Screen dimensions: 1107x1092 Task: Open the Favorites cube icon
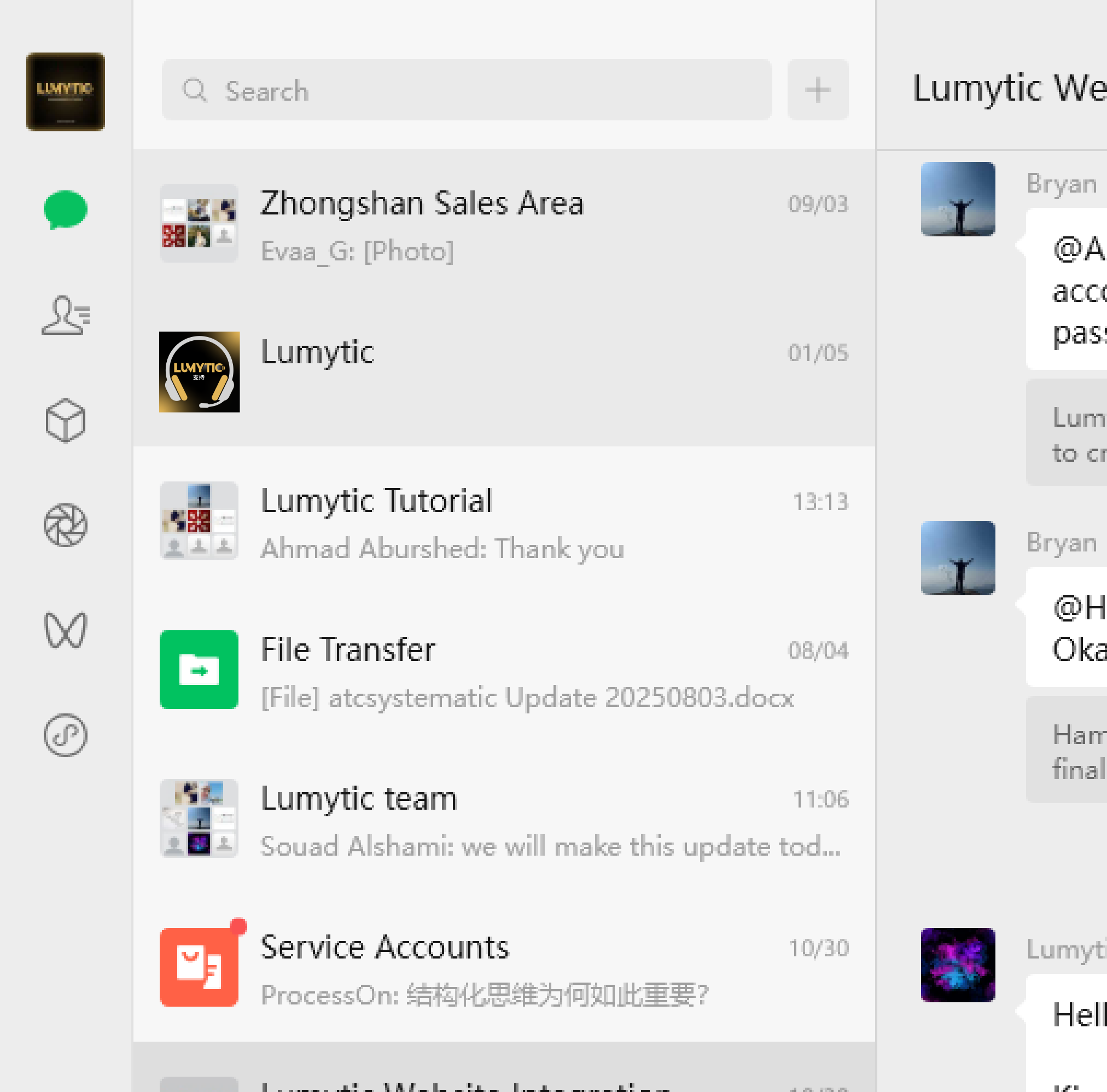click(65, 420)
